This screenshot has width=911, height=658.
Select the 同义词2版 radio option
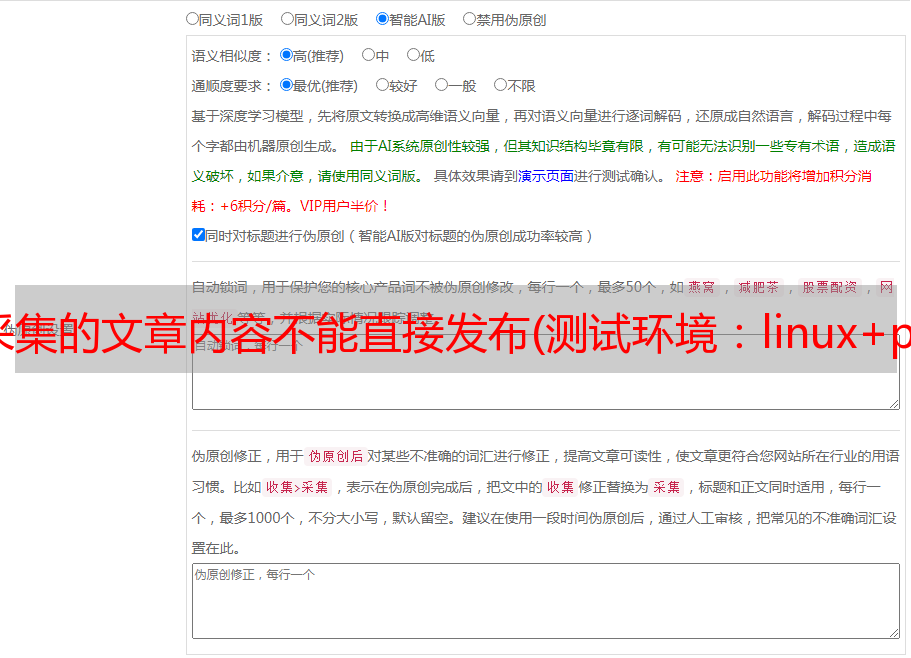pos(287,19)
